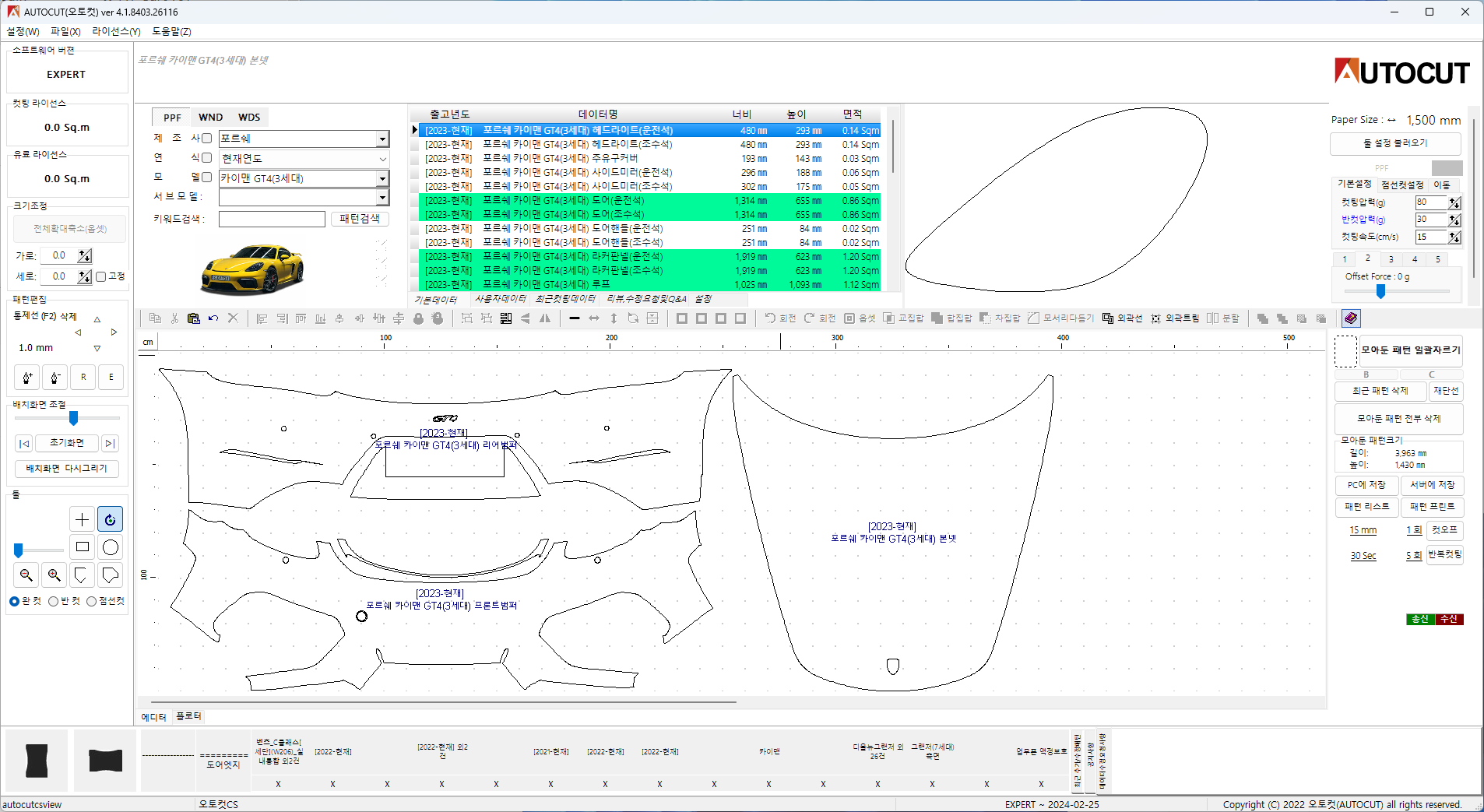1484x812 pixels.
Task: Select the 반 컷 radio button
Action: pos(53,601)
